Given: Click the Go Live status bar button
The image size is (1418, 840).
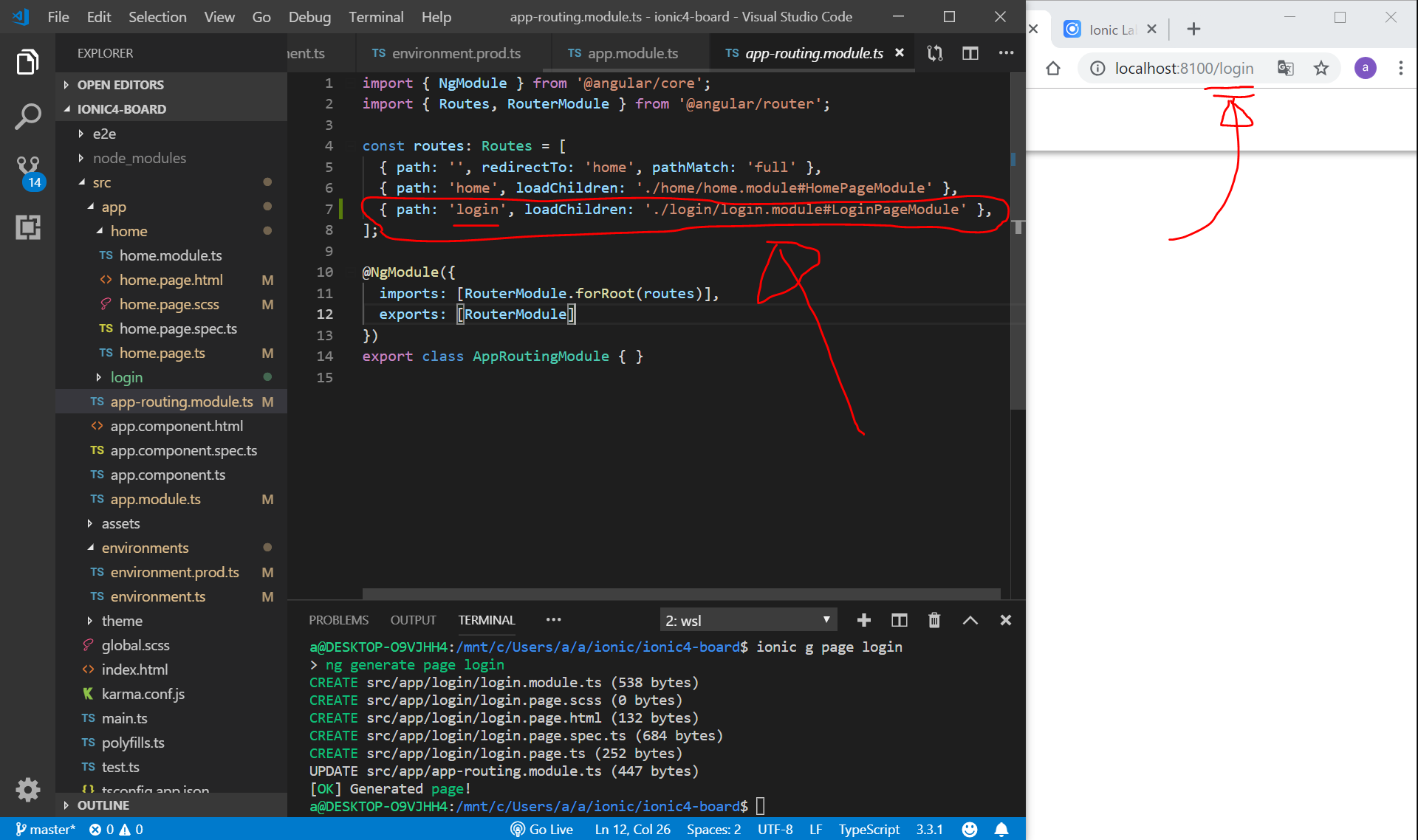Looking at the screenshot, I should tap(542, 829).
